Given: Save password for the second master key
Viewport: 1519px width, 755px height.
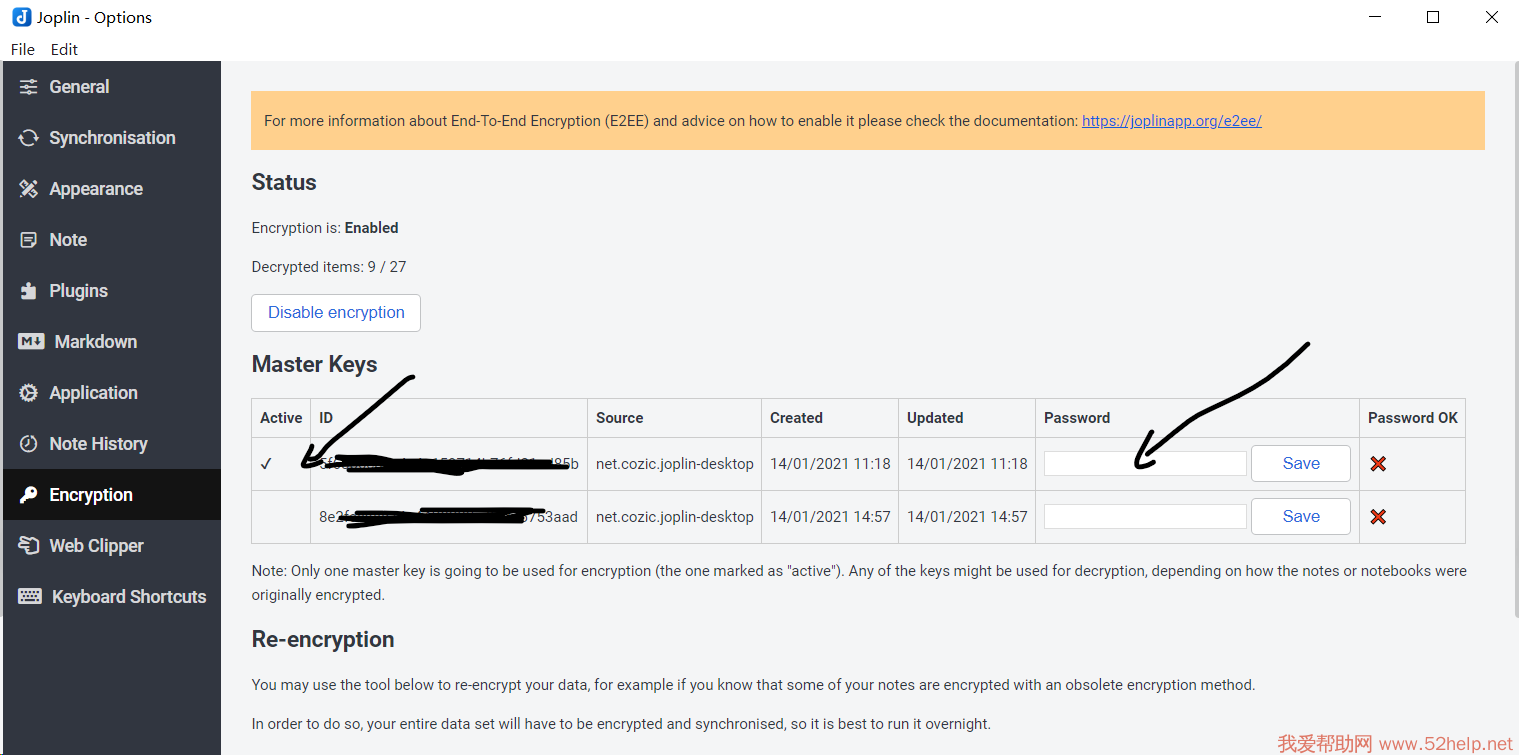Looking at the screenshot, I should click(1300, 517).
